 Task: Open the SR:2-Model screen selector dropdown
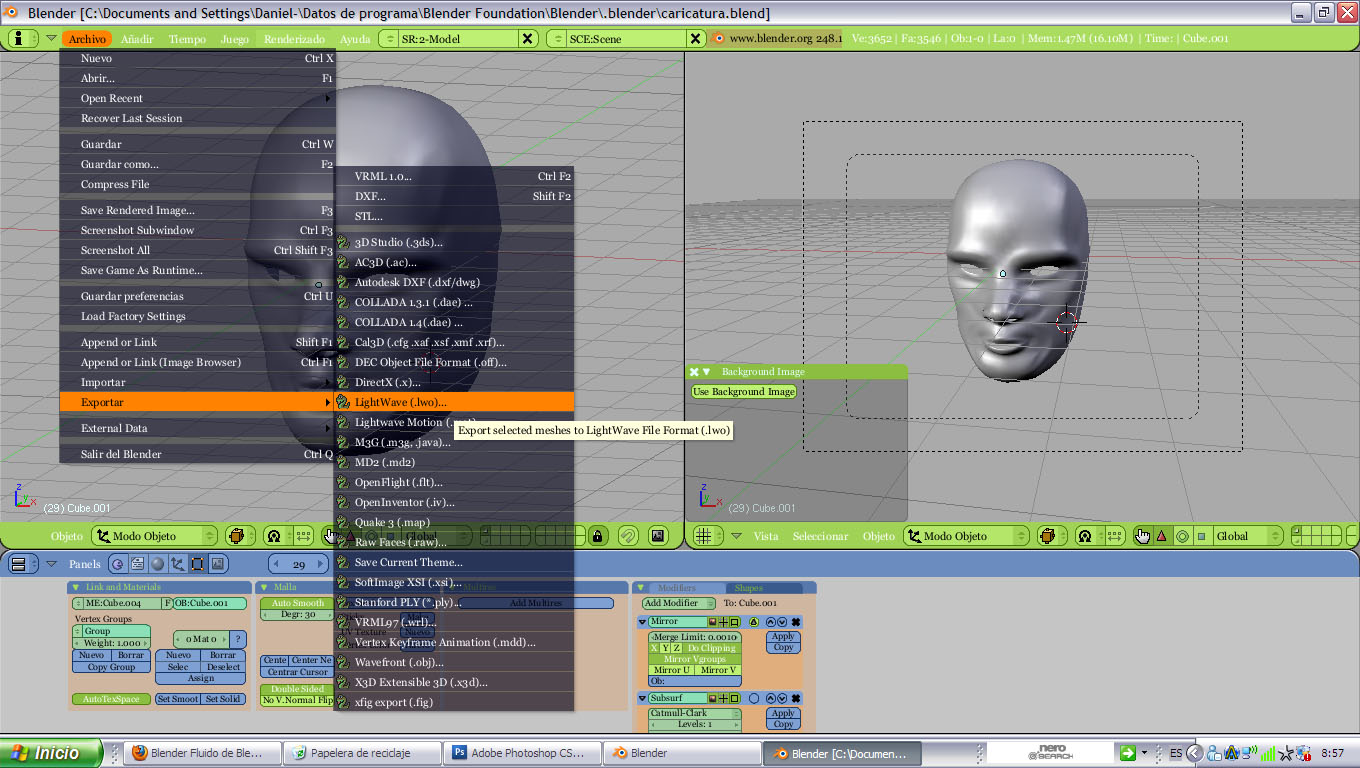tap(389, 39)
